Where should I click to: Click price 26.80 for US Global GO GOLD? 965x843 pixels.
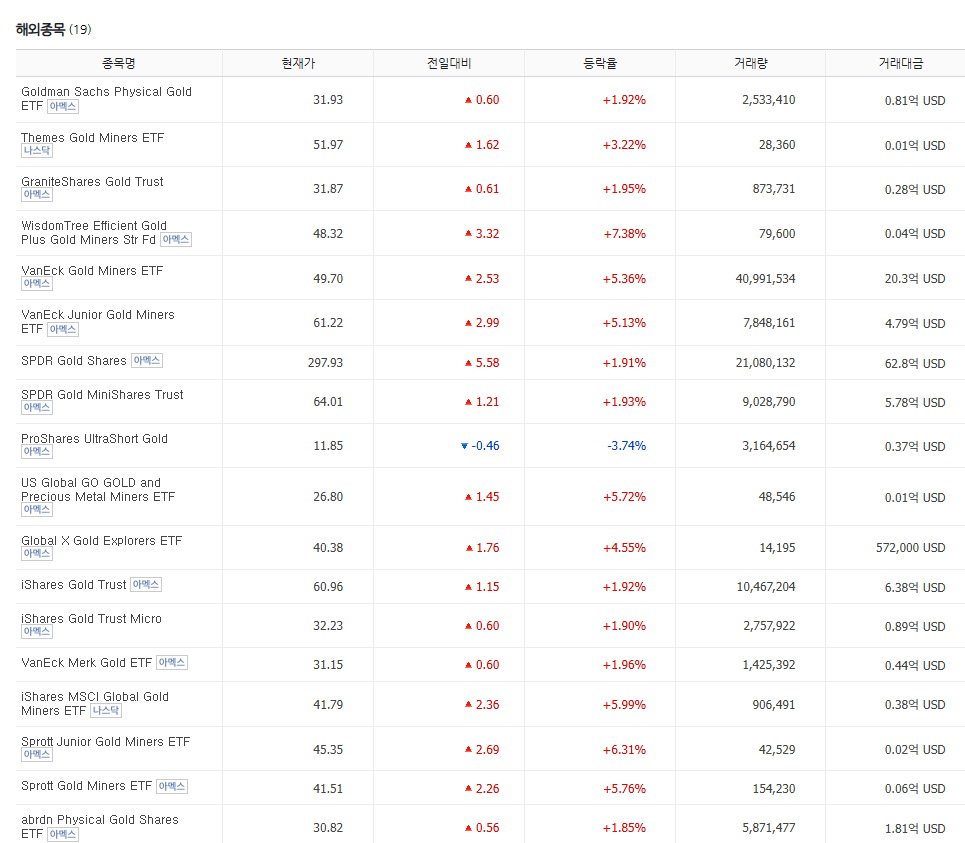[328, 497]
